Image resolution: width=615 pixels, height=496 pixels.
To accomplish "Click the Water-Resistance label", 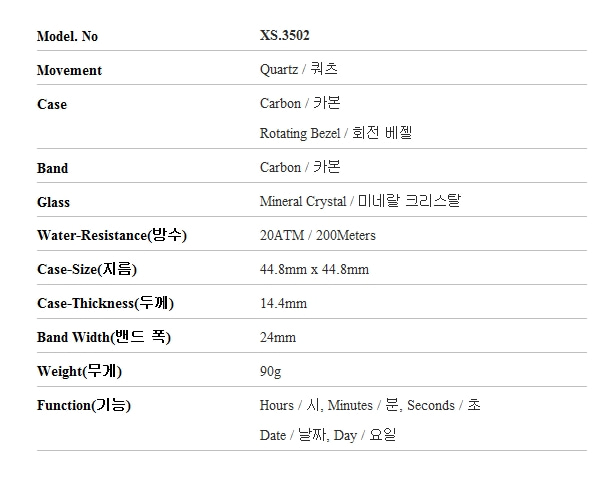I will click(x=111, y=236).
